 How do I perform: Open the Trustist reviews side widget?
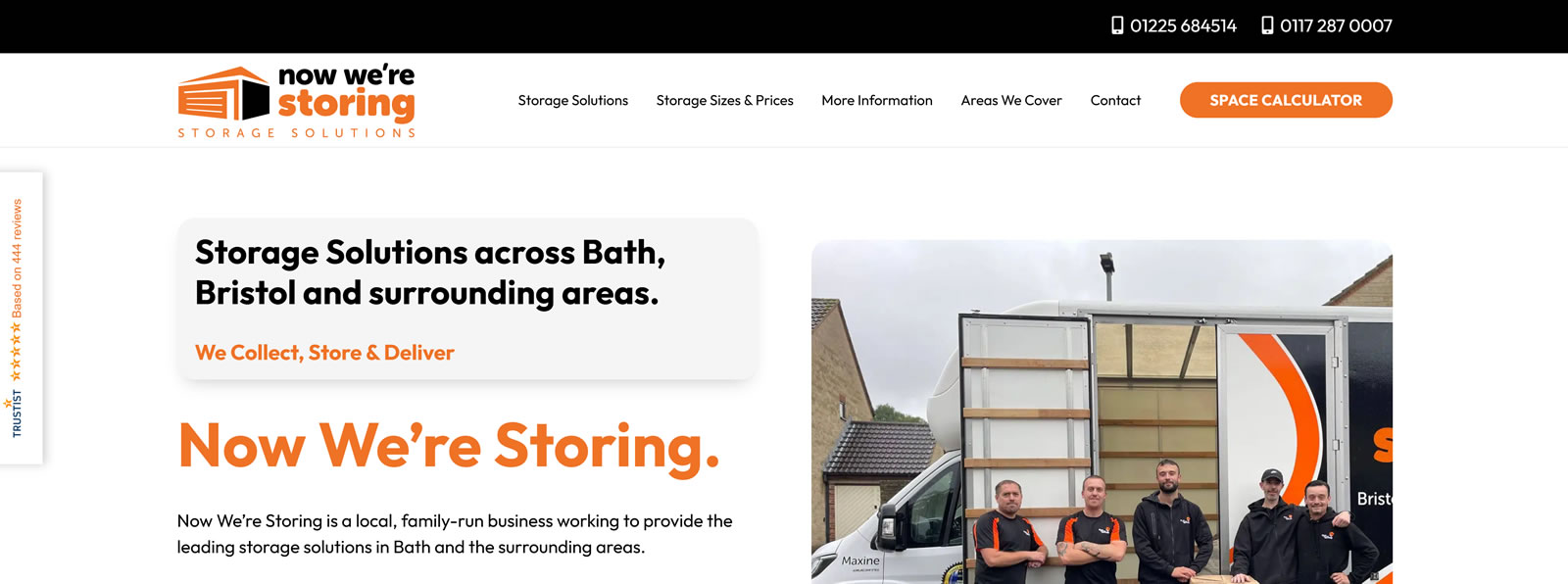click(21, 317)
